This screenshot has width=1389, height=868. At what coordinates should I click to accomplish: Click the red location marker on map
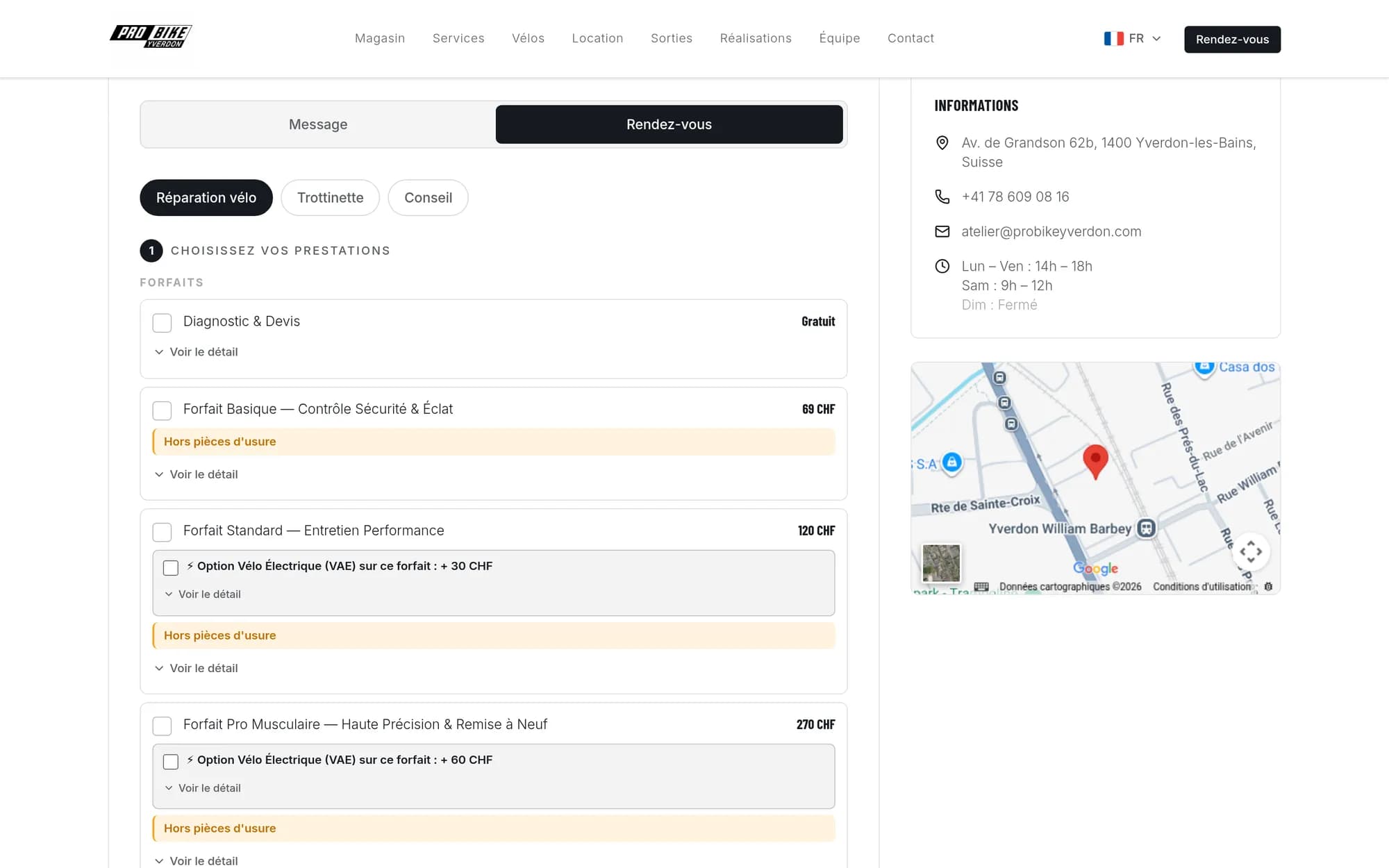[x=1095, y=461]
